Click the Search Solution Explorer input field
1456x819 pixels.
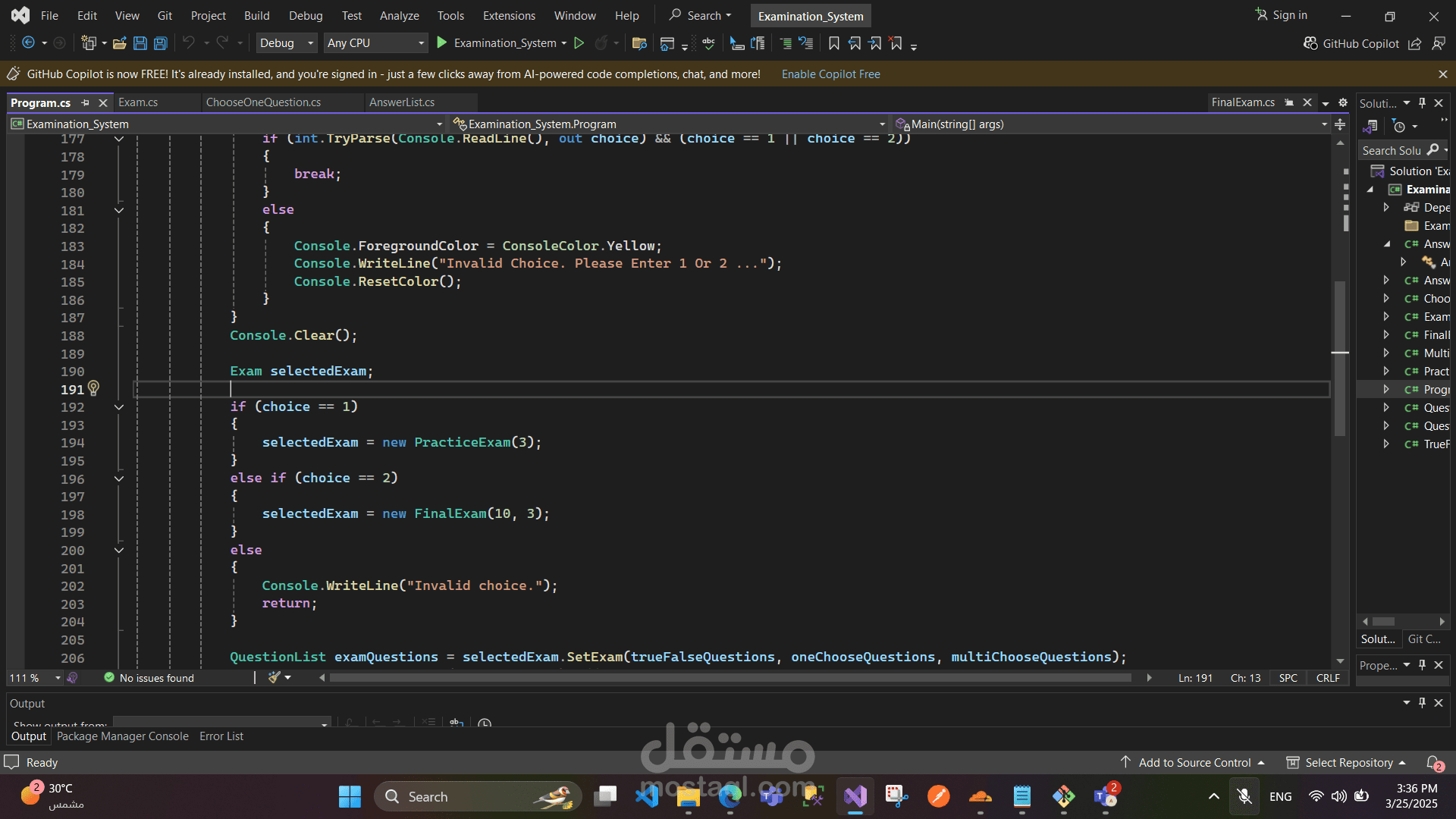coord(1392,150)
